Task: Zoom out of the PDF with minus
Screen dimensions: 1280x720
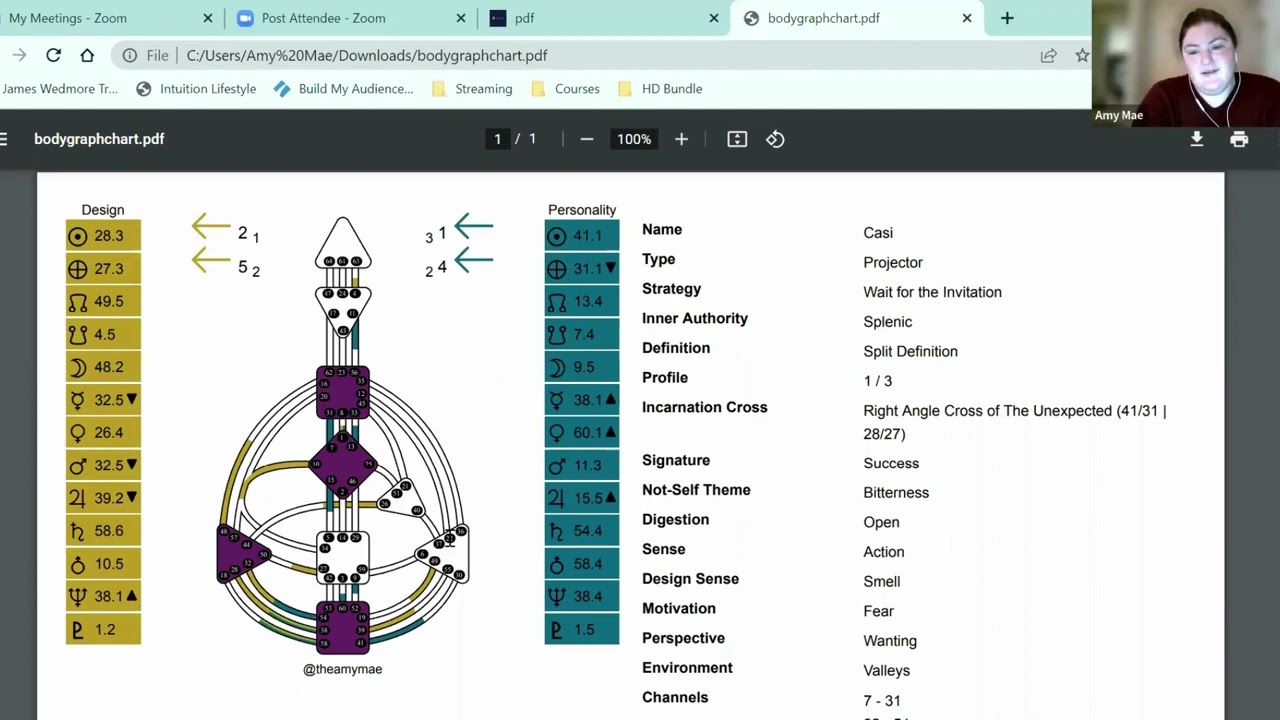Action: 587,139
